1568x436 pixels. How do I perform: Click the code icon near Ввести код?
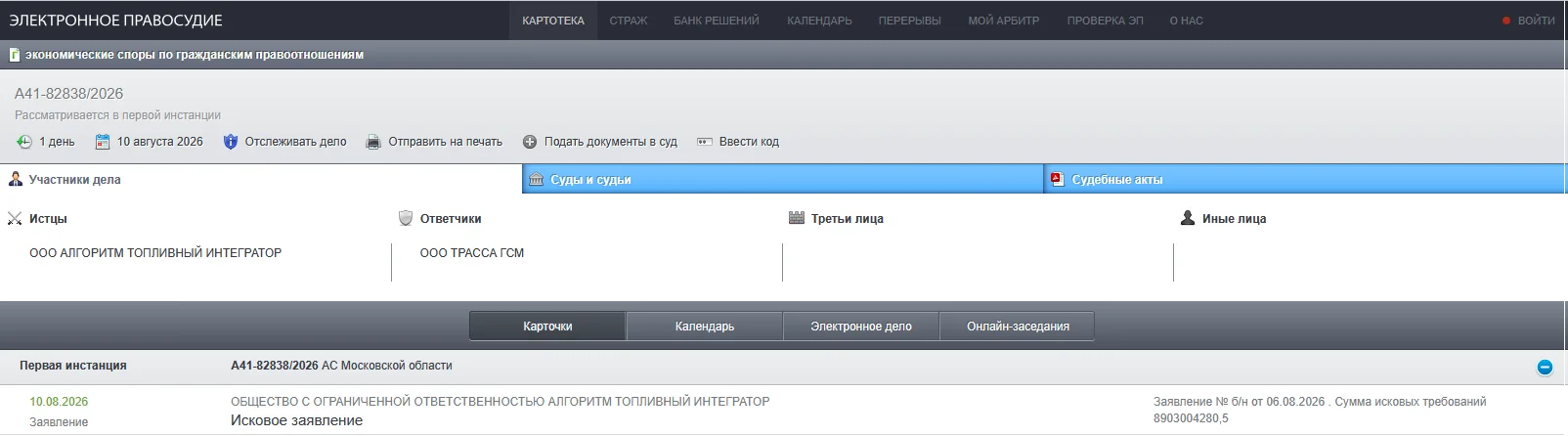coord(705,142)
